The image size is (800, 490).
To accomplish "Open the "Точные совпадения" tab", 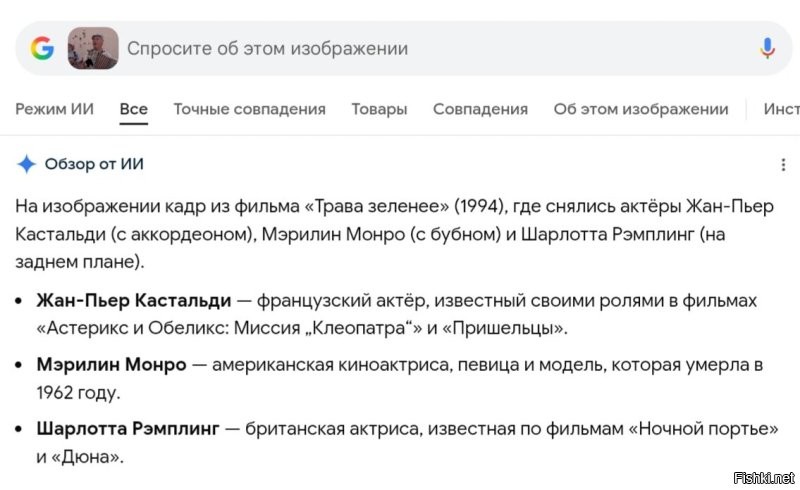I will (249, 109).
